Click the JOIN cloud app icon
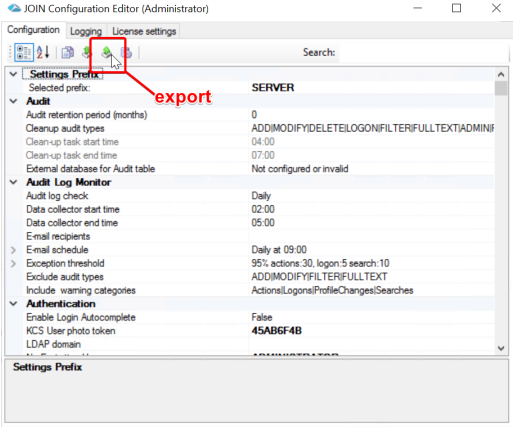 14,8
